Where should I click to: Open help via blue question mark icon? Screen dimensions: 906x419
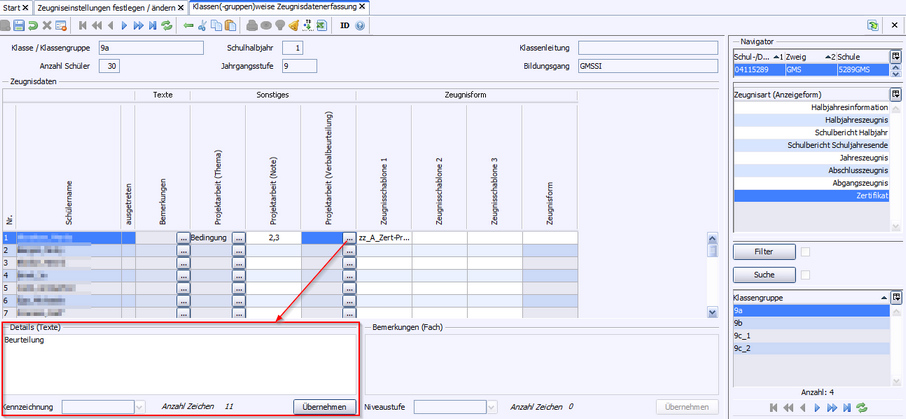tap(360, 24)
